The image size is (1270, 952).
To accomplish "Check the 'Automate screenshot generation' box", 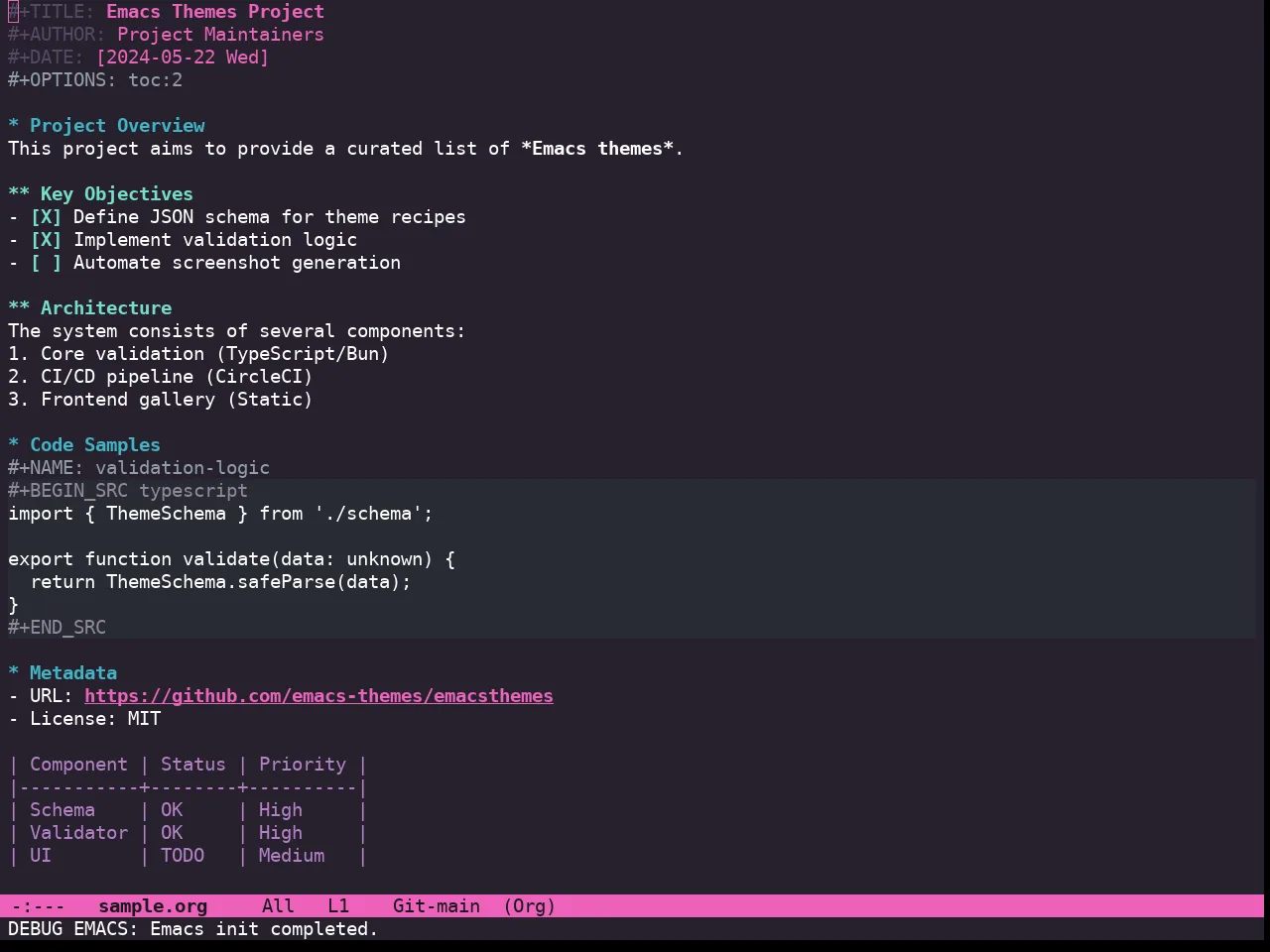I will tap(46, 263).
